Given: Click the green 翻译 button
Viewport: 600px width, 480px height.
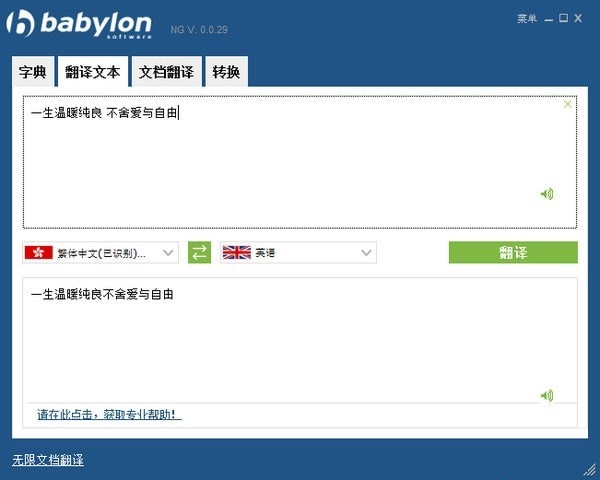Looking at the screenshot, I should (x=513, y=253).
